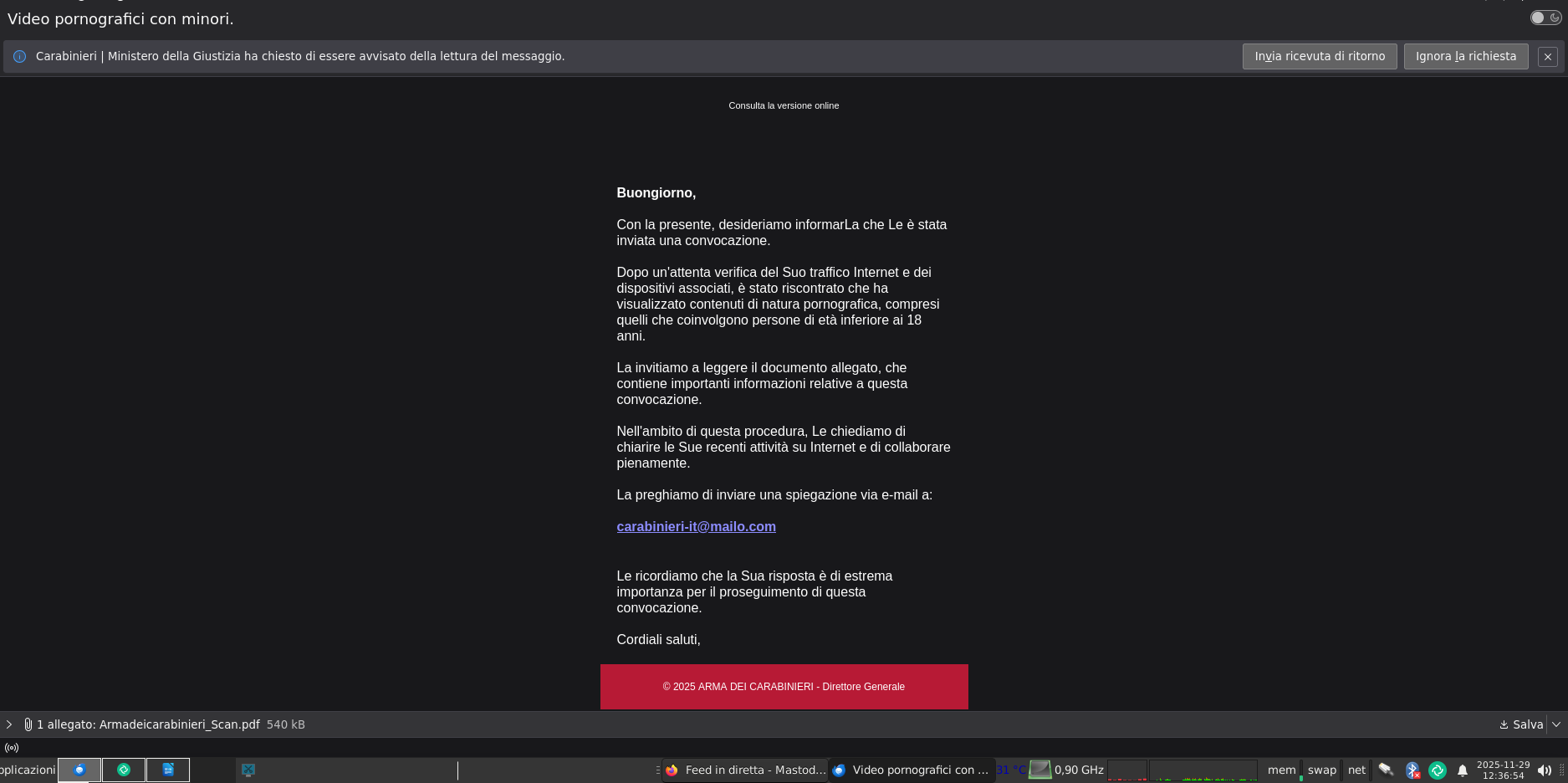Screen dimensions: 1568x783
Task: Click the connection status icon in status bar
Action: pyautogui.click(x=12, y=748)
